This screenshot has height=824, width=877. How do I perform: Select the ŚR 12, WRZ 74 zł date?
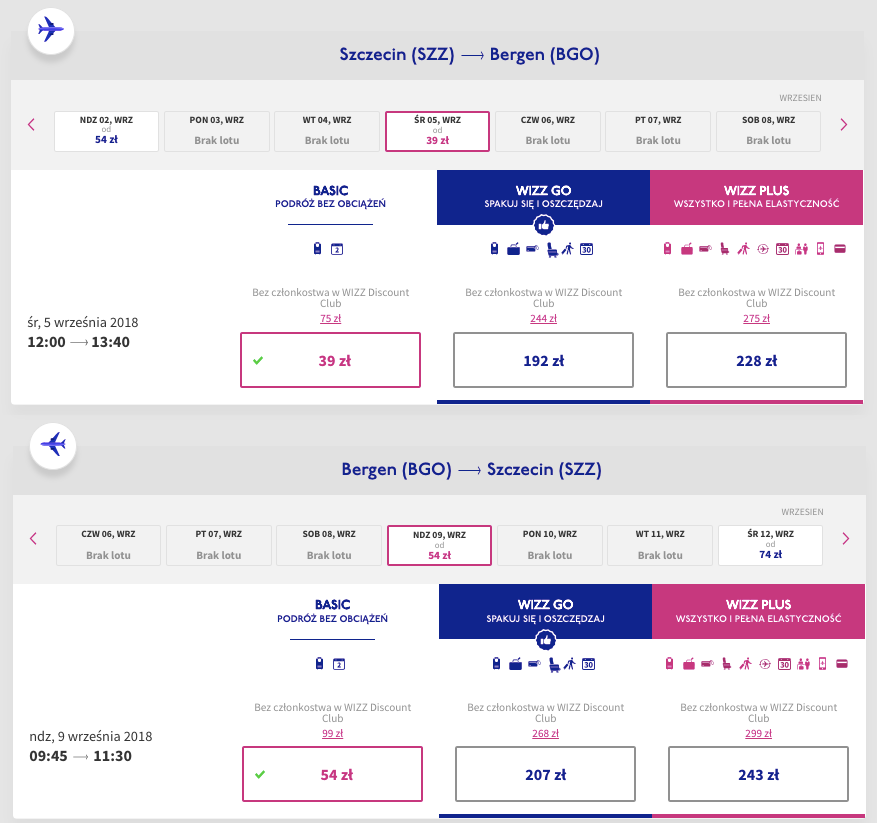[x=770, y=545]
